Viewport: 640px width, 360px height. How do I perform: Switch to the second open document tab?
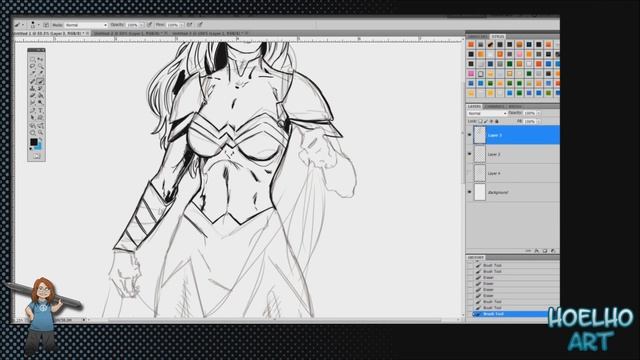(129, 33)
